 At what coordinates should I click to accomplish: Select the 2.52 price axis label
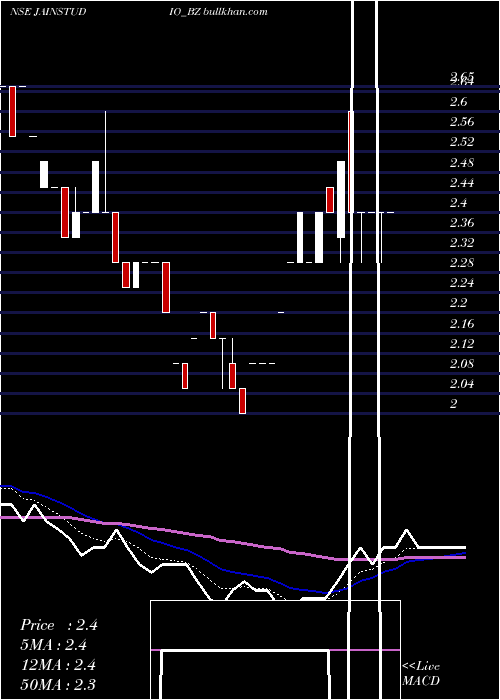[462, 142]
